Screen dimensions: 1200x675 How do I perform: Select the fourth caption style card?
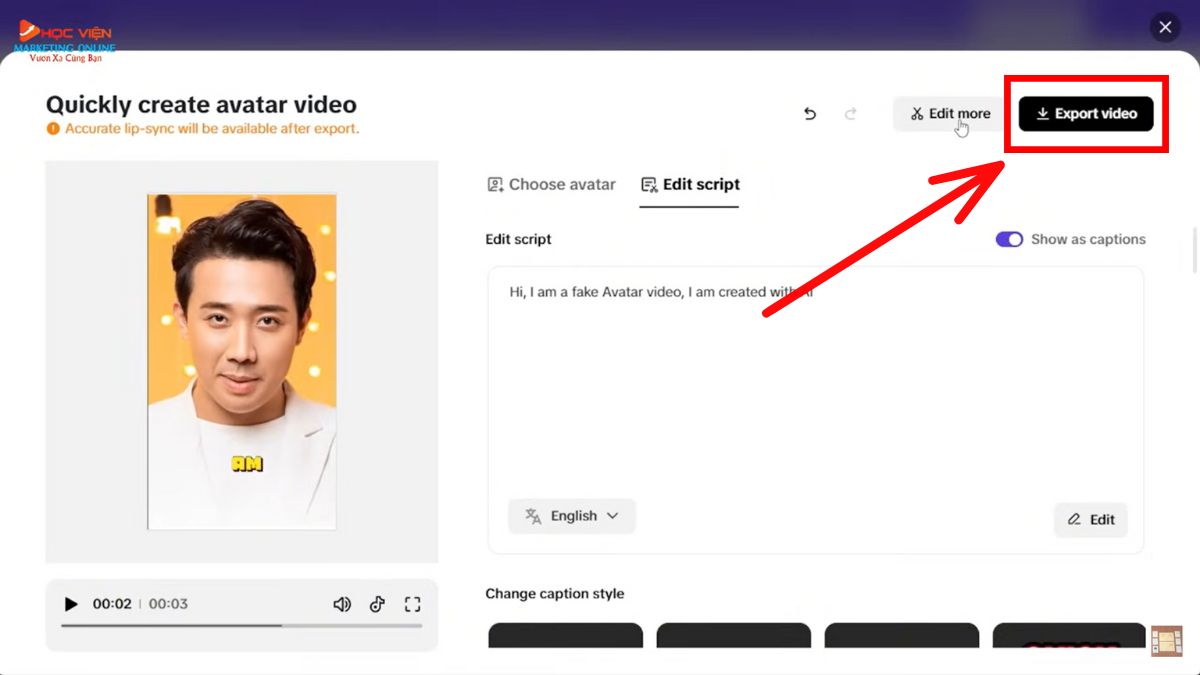[x=1069, y=635]
